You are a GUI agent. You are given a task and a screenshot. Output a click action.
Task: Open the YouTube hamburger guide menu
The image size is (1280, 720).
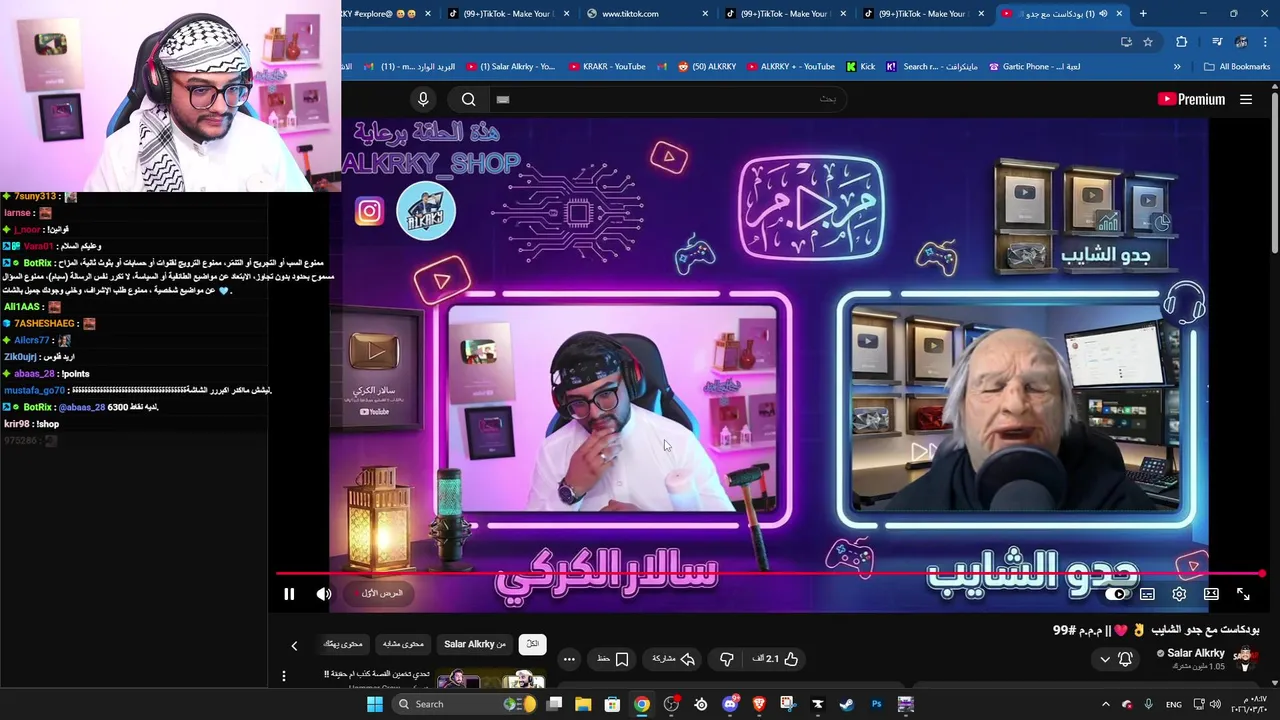[x=1246, y=99]
